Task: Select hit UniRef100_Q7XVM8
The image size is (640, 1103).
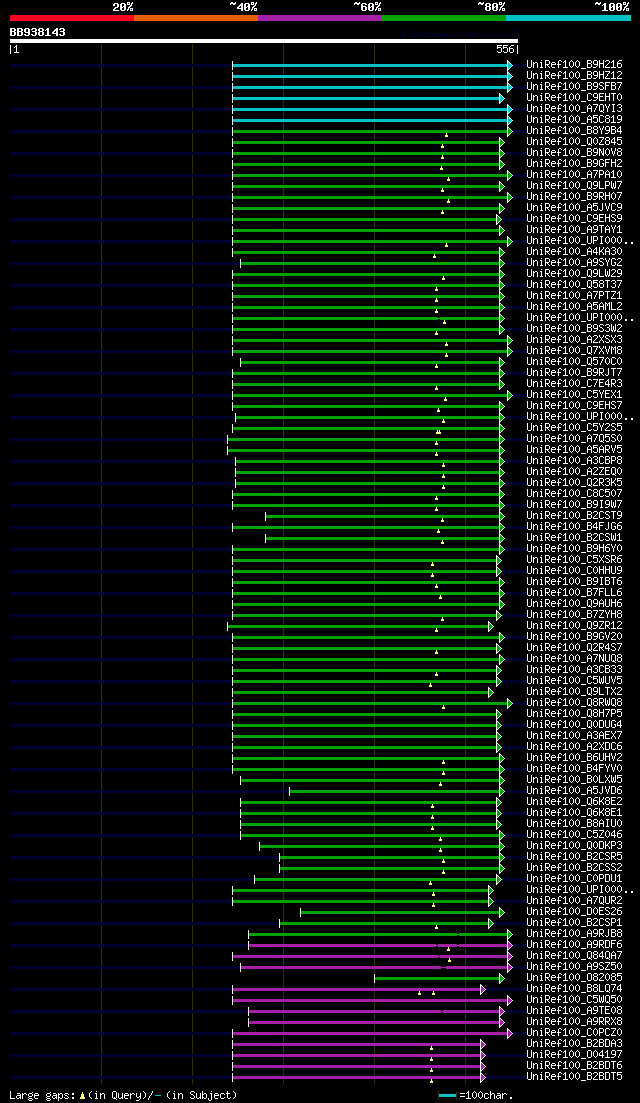Action: [x=574, y=350]
